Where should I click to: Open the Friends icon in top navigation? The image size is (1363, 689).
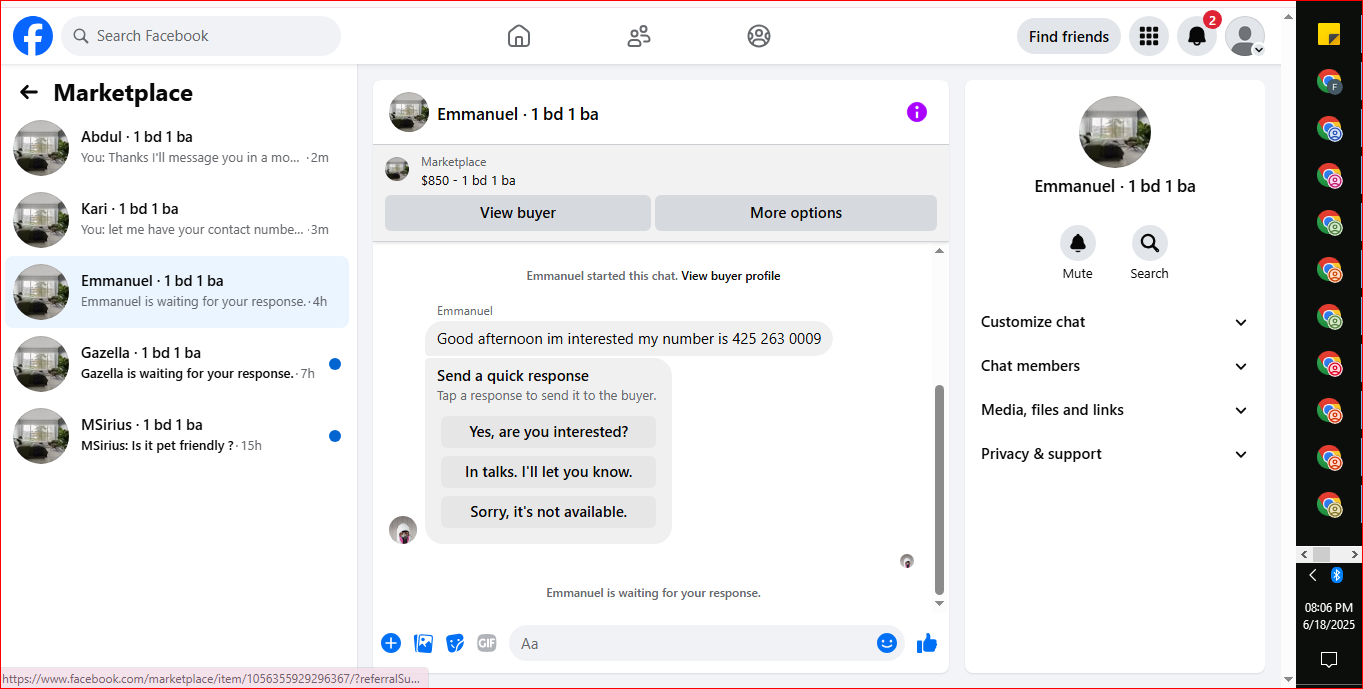pos(639,36)
